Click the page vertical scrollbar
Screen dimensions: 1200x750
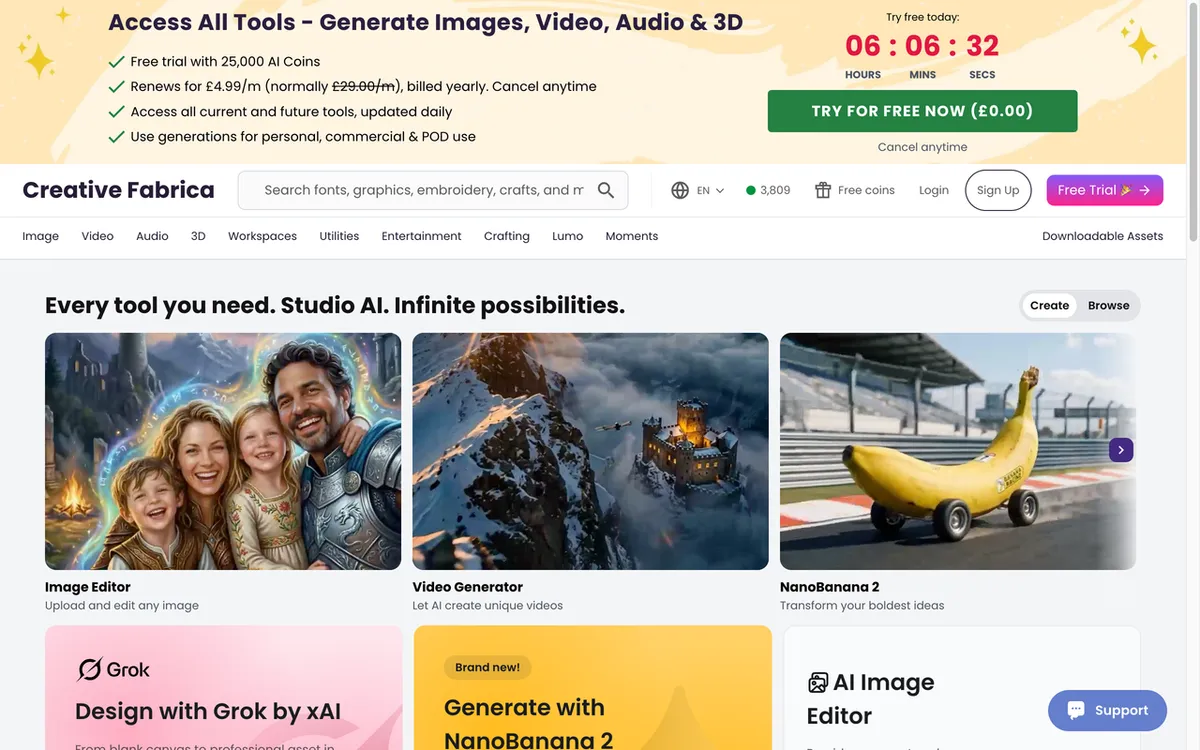(x=1193, y=120)
